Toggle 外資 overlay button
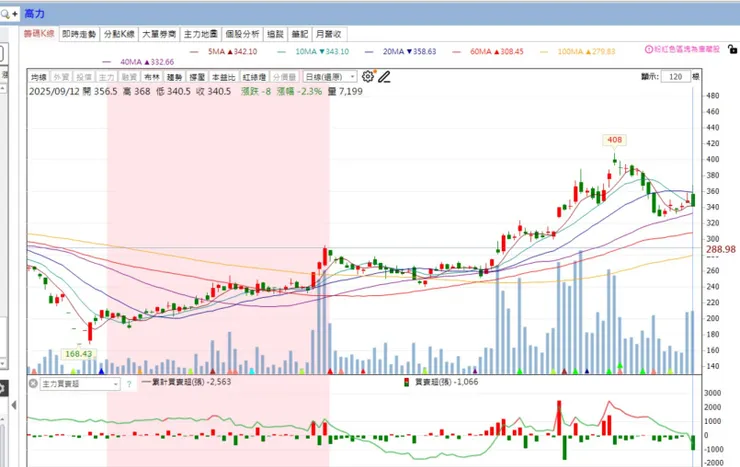This screenshot has width=740, height=467. [x=61, y=77]
